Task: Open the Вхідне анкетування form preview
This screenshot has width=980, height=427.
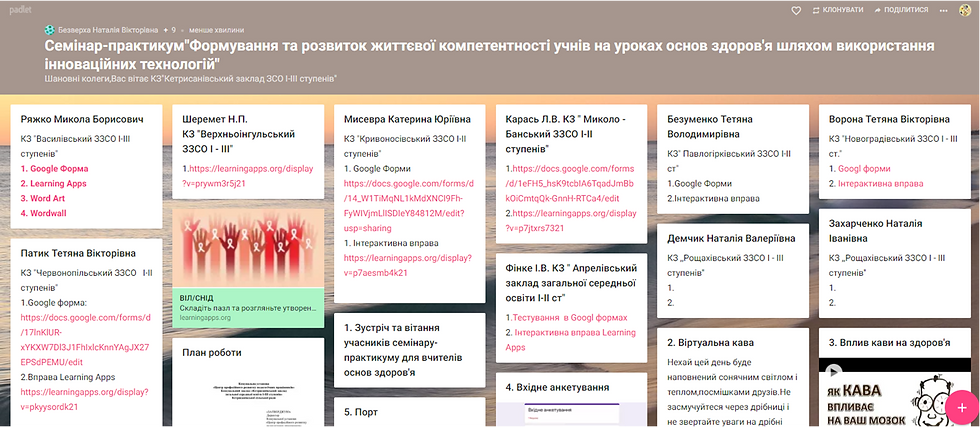Action: pyautogui.click(x=571, y=414)
